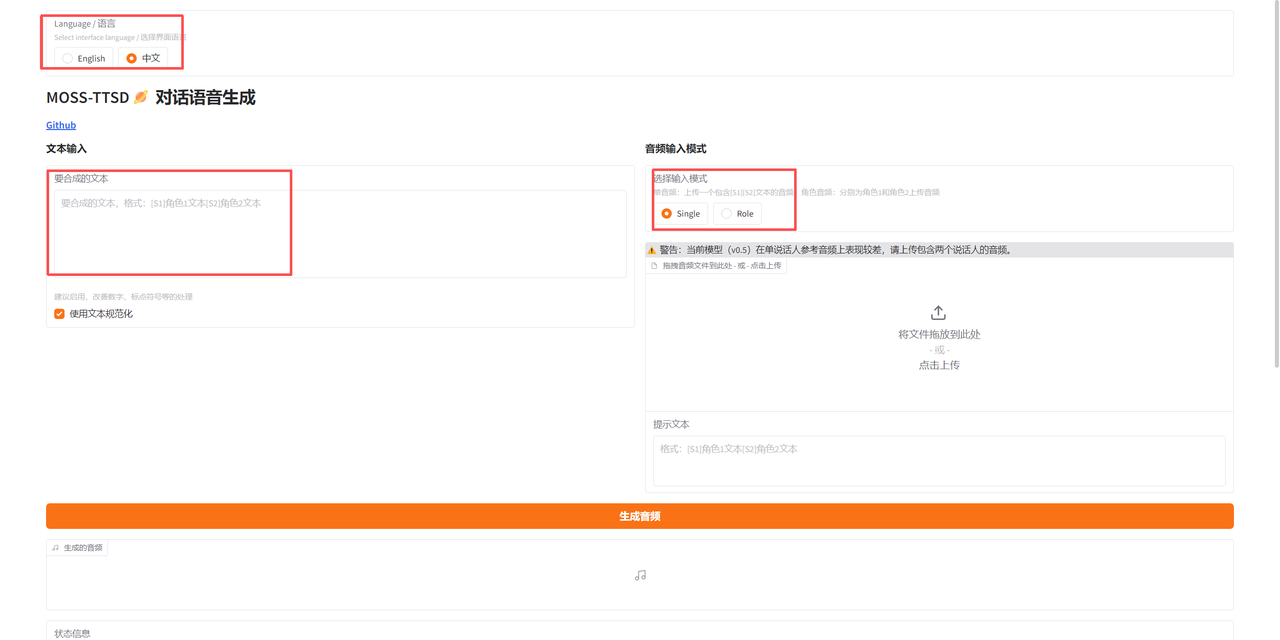This screenshot has height=640, width=1280.
Task: Click the Language / 语言 label
Action: pyautogui.click(x=85, y=23)
